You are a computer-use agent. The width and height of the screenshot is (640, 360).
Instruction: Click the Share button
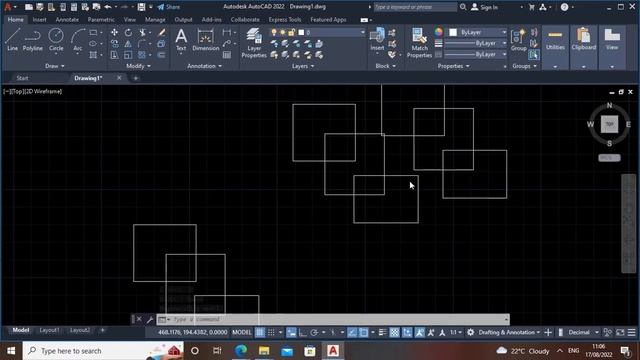(169, 7)
